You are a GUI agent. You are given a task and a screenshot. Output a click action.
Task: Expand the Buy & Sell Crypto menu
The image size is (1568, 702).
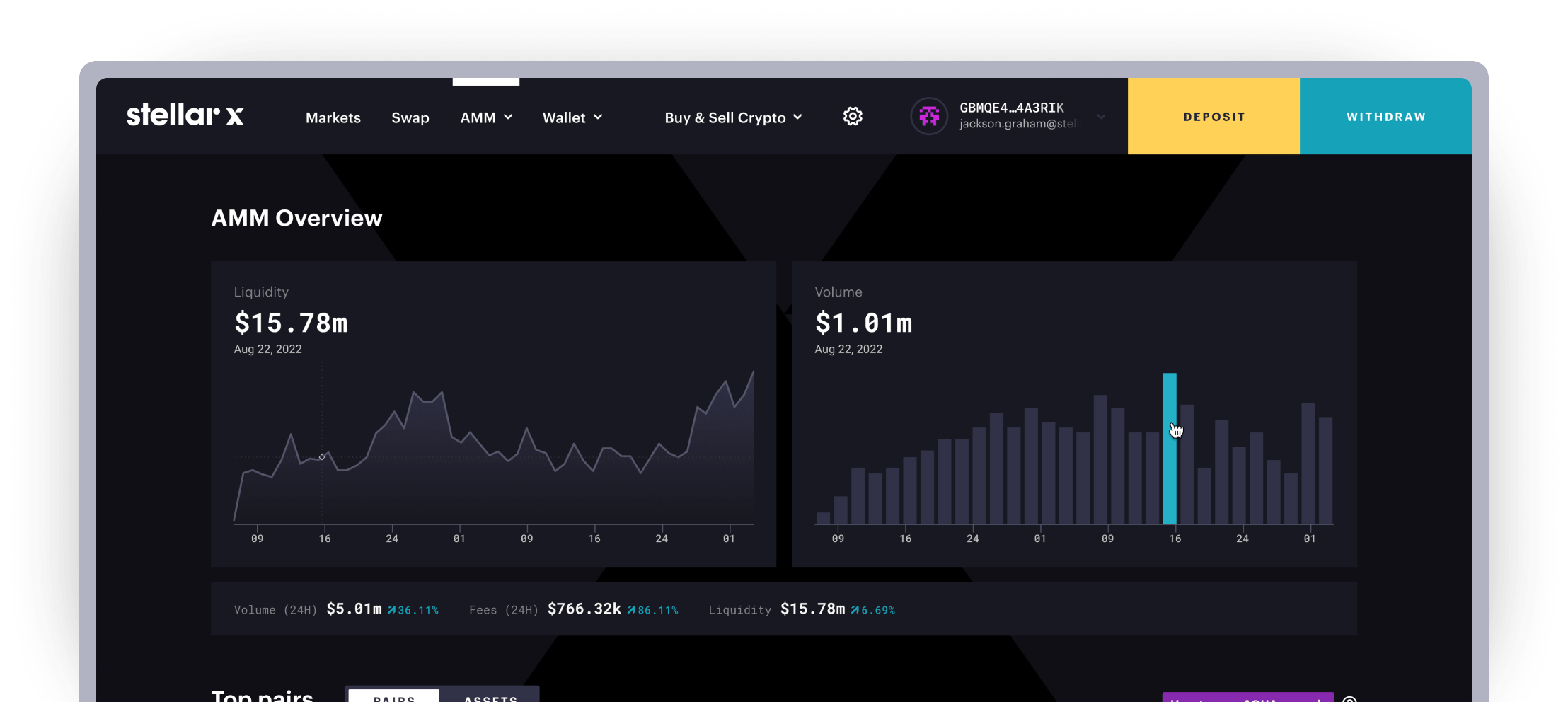point(733,117)
